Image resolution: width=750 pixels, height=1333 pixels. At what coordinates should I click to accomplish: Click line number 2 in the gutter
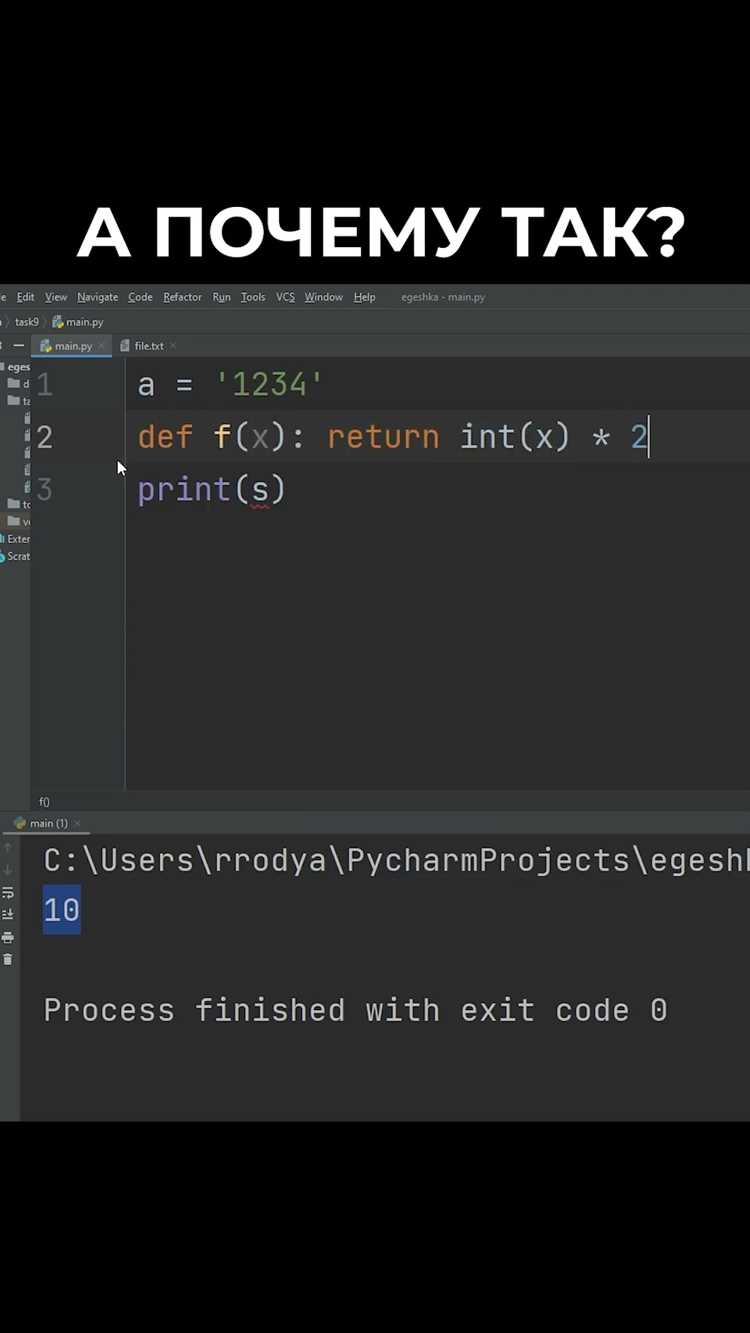tap(45, 437)
